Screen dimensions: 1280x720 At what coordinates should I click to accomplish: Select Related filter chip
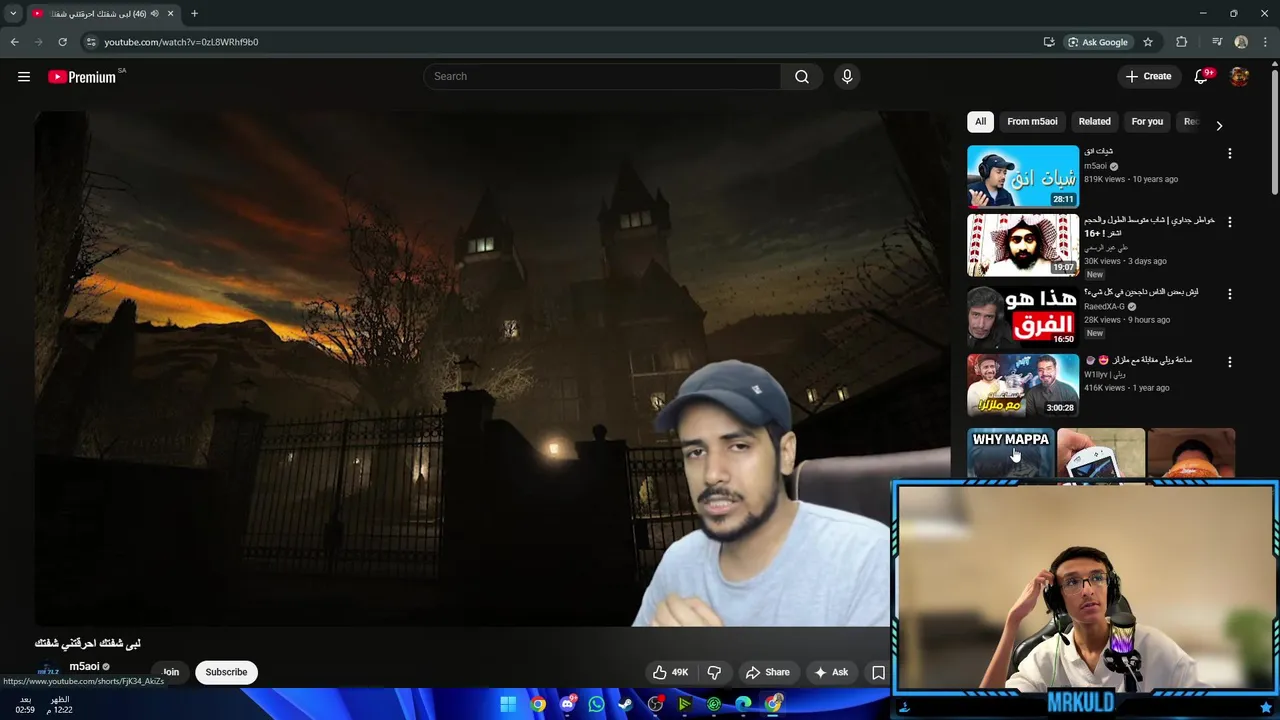[1094, 122]
